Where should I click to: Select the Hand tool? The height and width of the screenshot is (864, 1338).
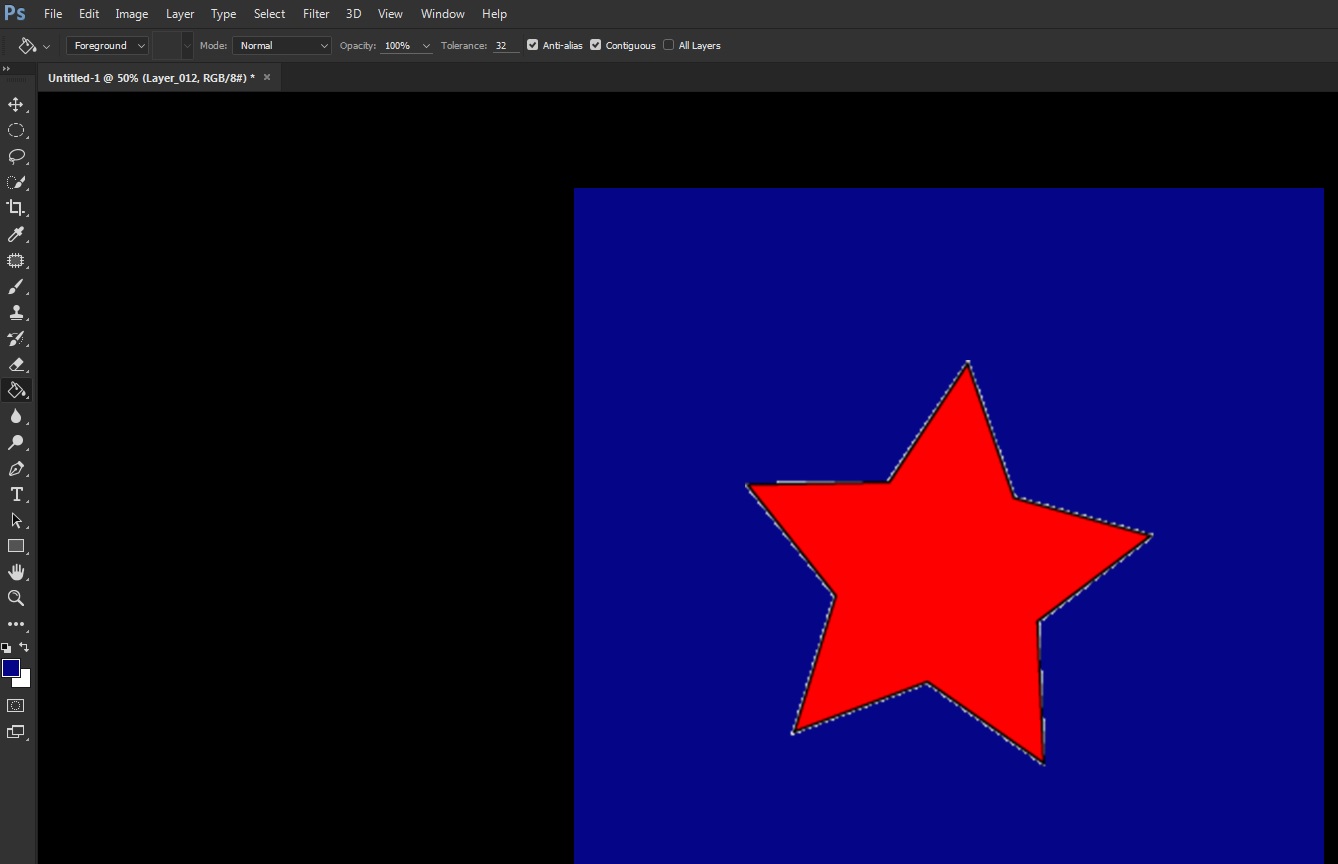point(16,572)
